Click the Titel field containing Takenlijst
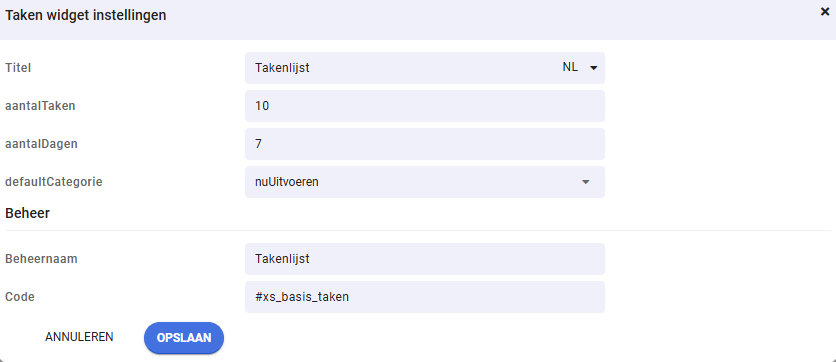 coord(400,68)
